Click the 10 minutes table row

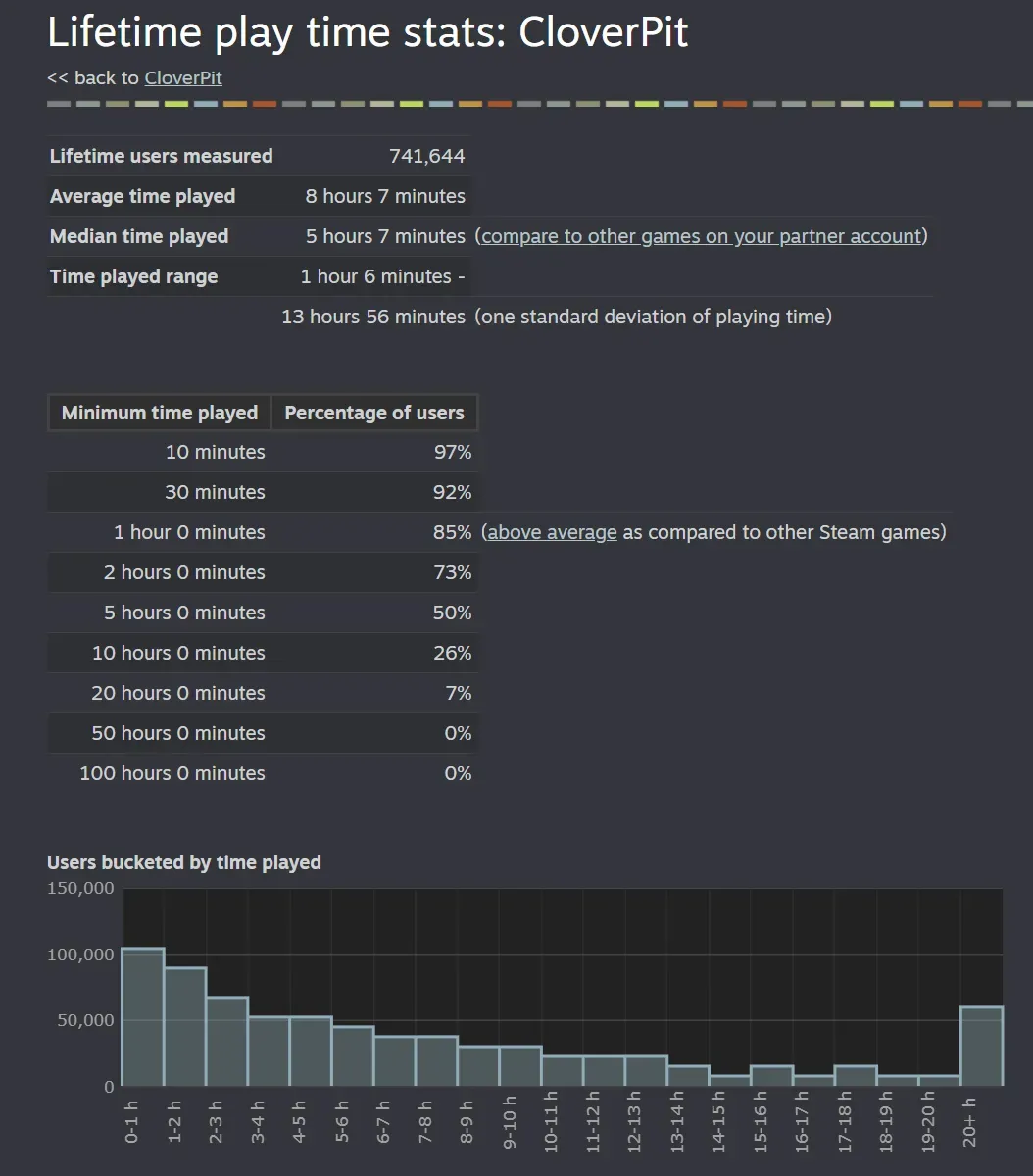coord(216,452)
